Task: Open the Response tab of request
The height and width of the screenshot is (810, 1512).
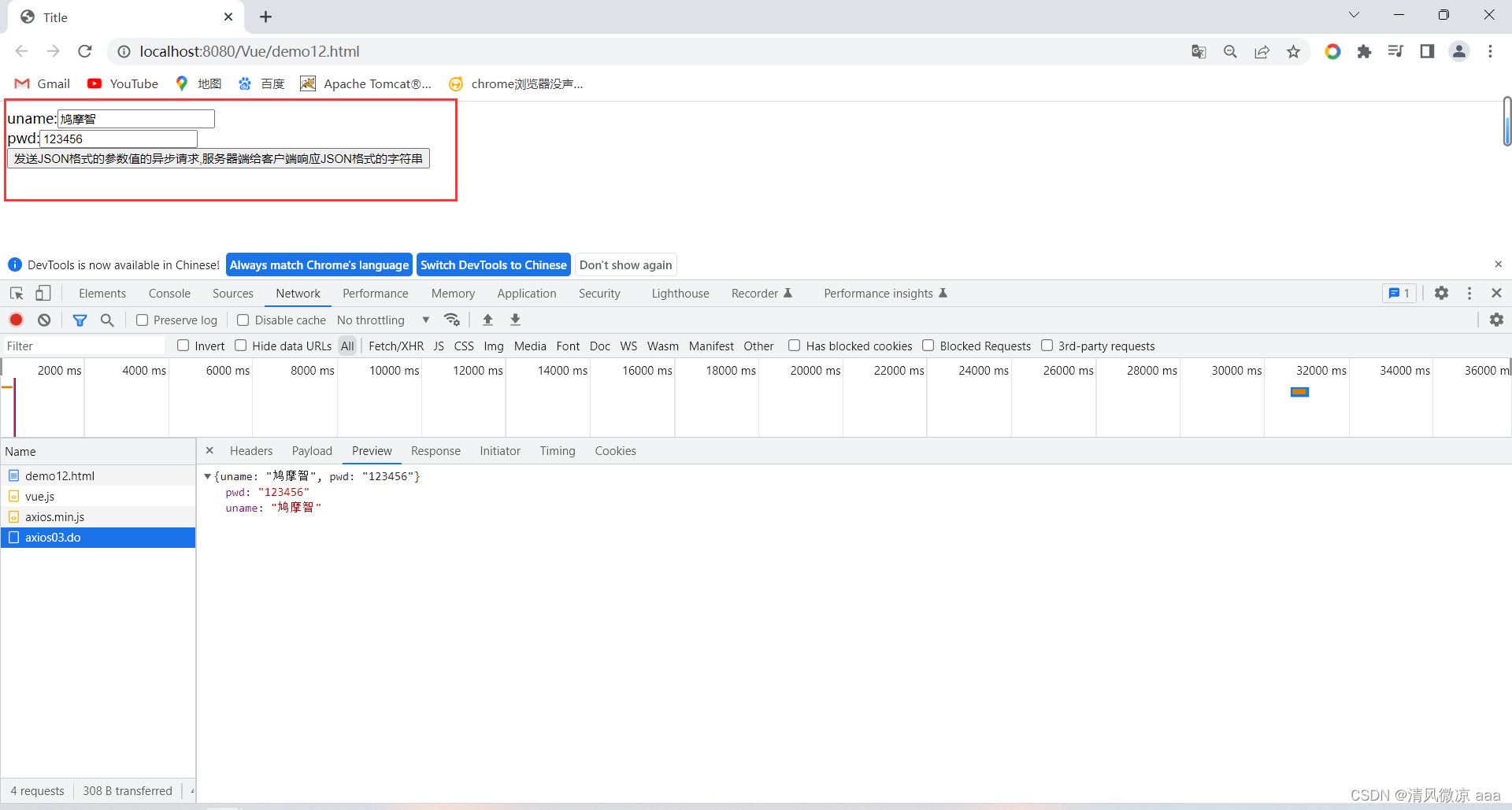Action: coord(435,450)
